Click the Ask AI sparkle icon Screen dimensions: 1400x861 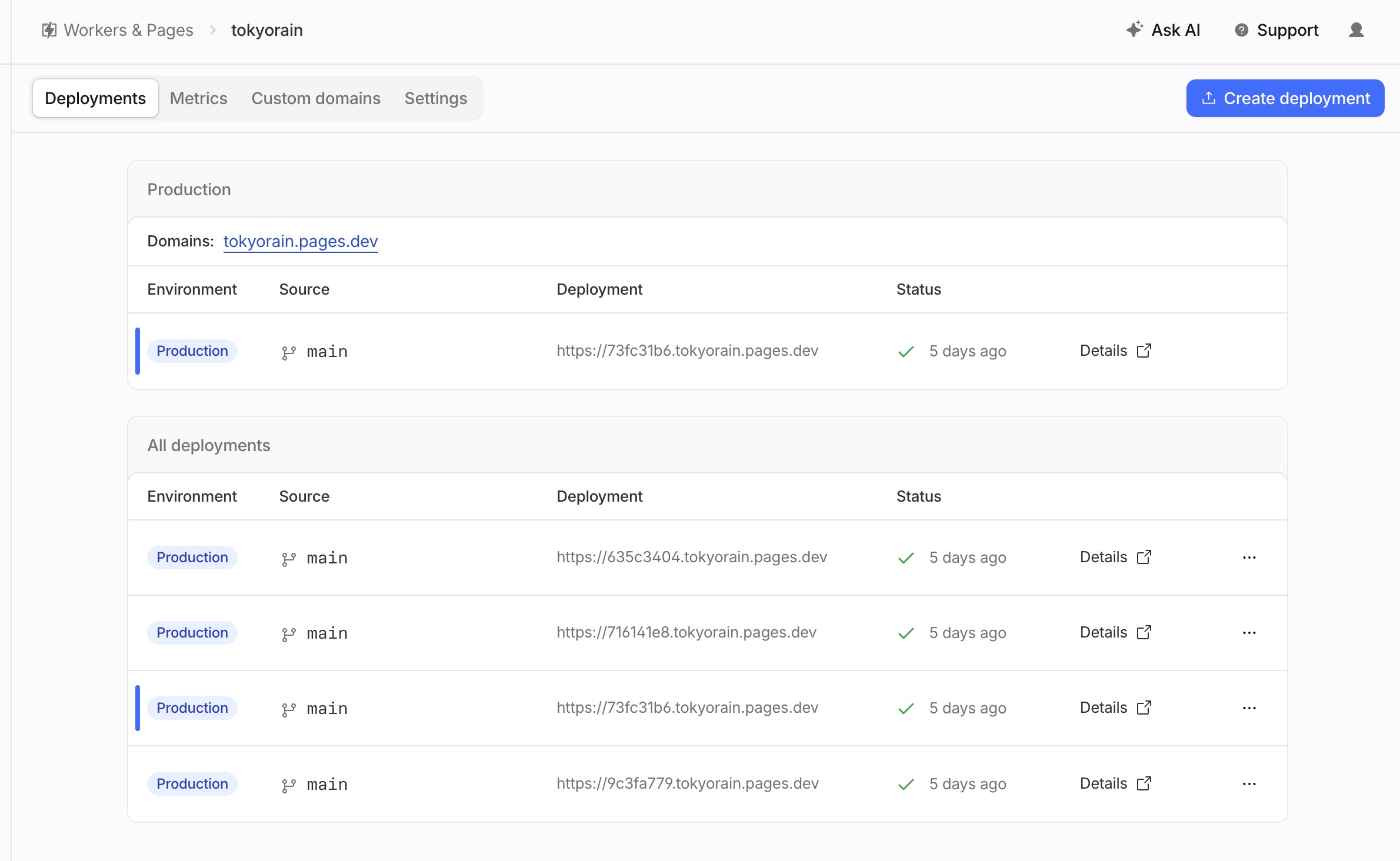[x=1135, y=29]
